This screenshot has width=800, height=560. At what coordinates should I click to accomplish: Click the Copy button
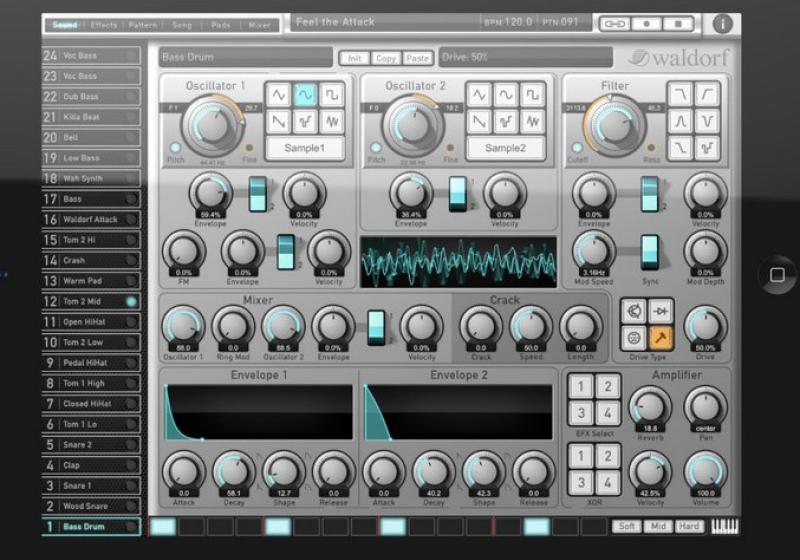click(385, 58)
